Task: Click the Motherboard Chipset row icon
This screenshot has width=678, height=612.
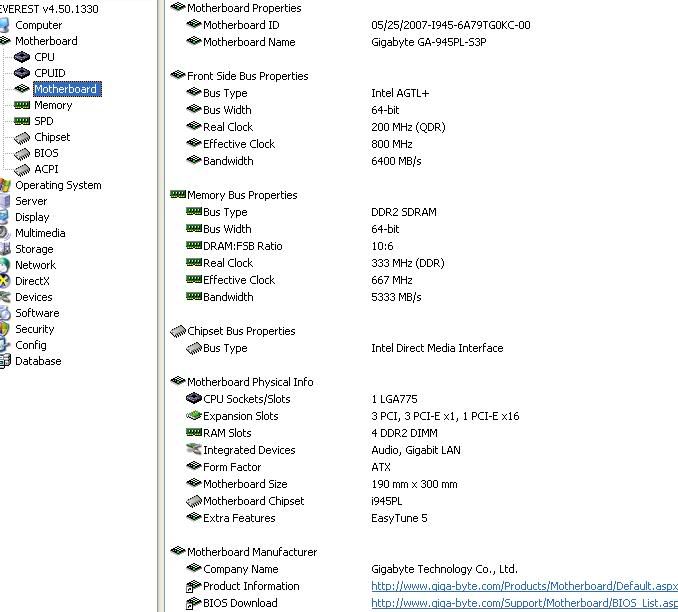Action: click(194, 501)
